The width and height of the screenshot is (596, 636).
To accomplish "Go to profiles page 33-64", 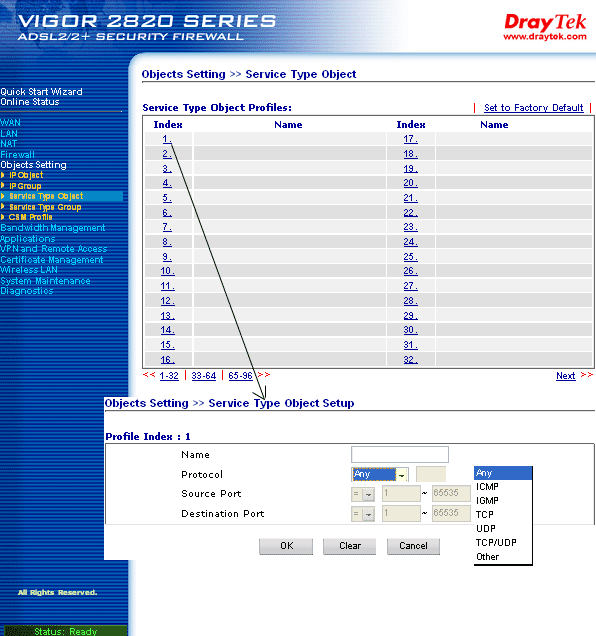I will pos(204,376).
